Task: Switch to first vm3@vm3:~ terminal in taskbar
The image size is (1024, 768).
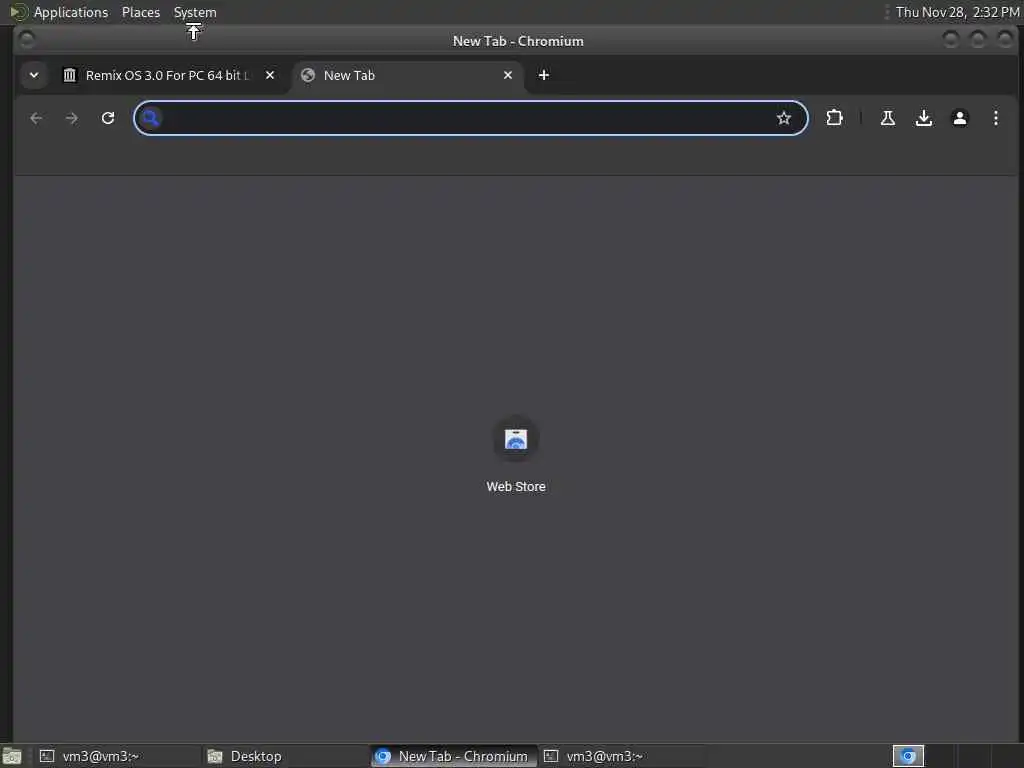Action: (x=118, y=756)
